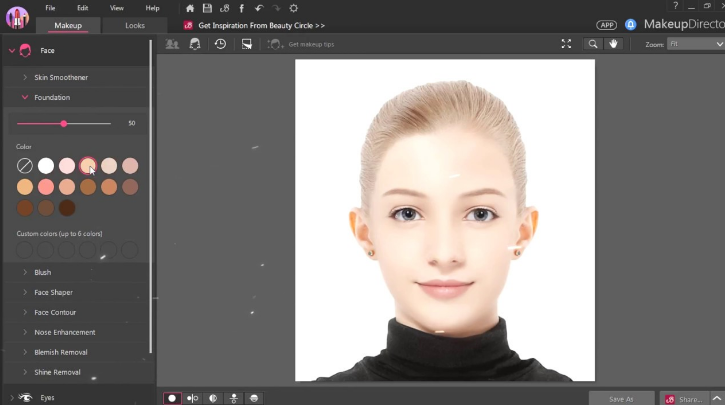Click the notification bell icon
The height and width of the screenshot is (405, 725).
(630, 25)
